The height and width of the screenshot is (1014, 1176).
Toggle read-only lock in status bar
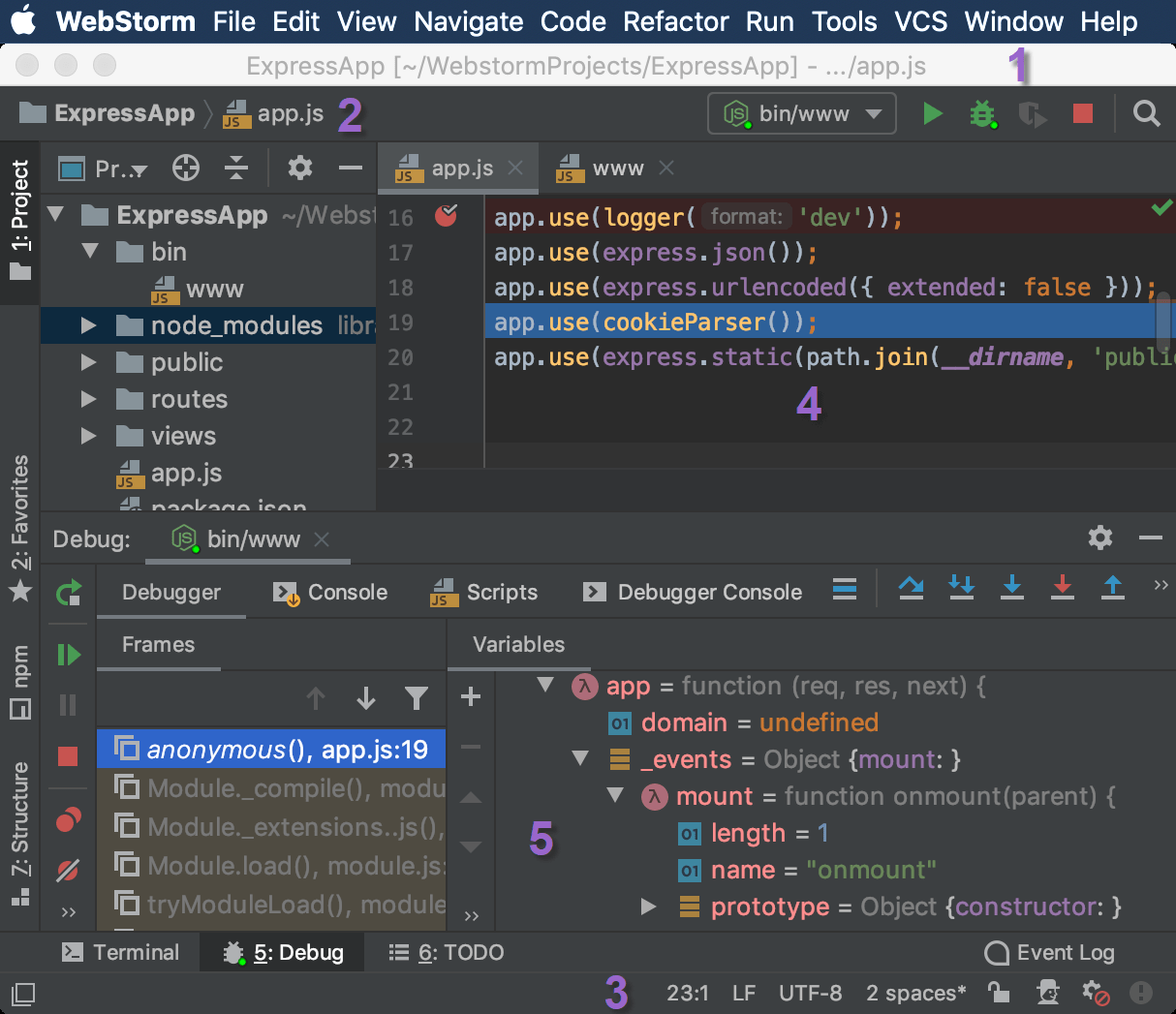click(x=998, y=992)
